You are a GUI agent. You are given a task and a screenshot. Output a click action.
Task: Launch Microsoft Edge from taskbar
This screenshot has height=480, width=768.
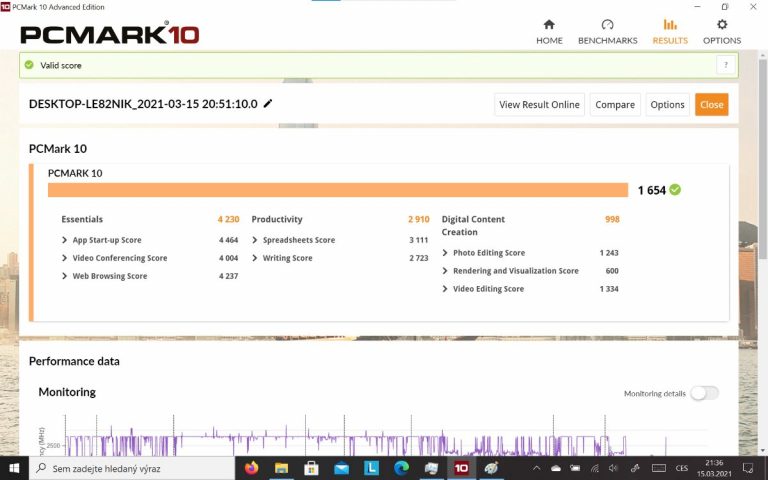[401, 468]
